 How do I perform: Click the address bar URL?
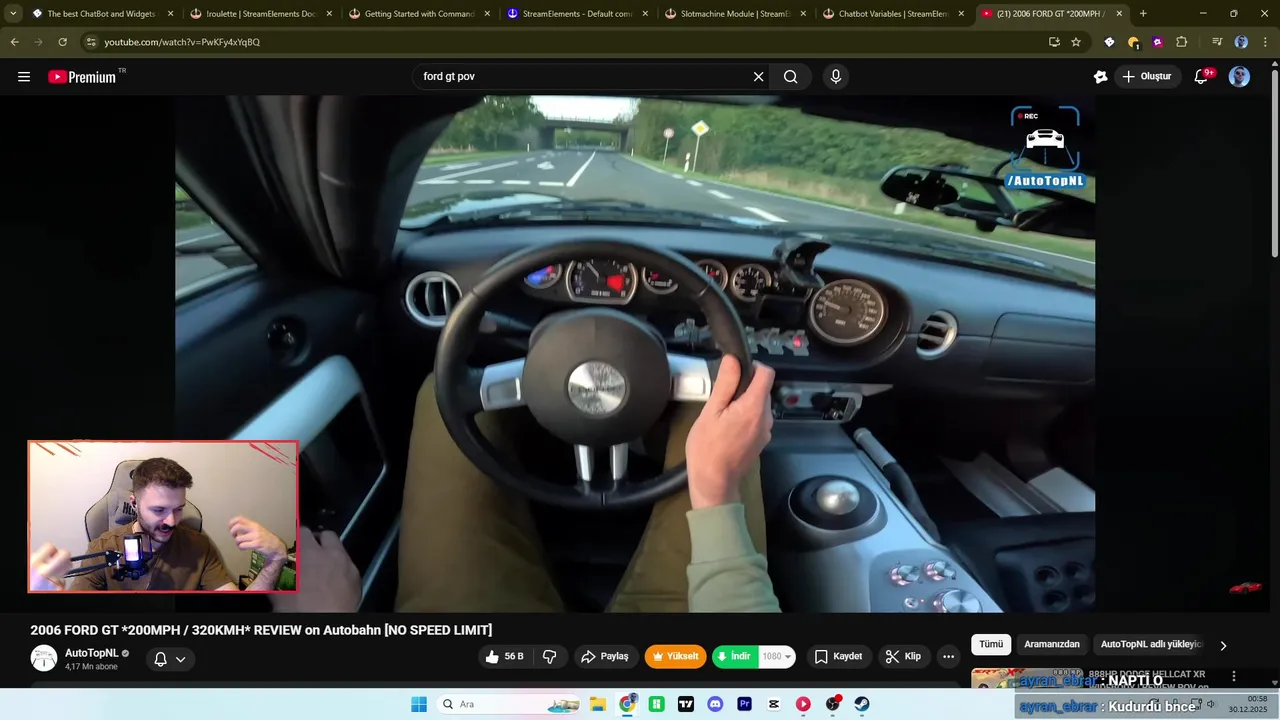point(182,42)
